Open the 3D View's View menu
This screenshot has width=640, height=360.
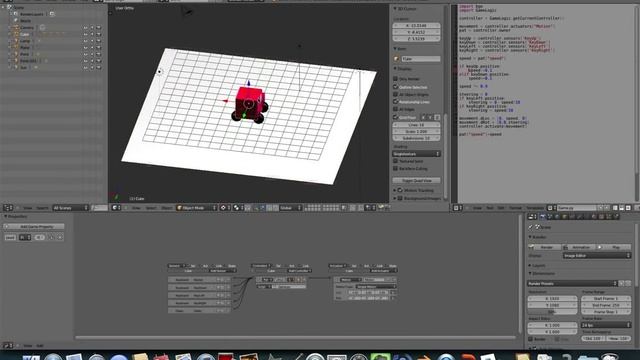(136, 208)
